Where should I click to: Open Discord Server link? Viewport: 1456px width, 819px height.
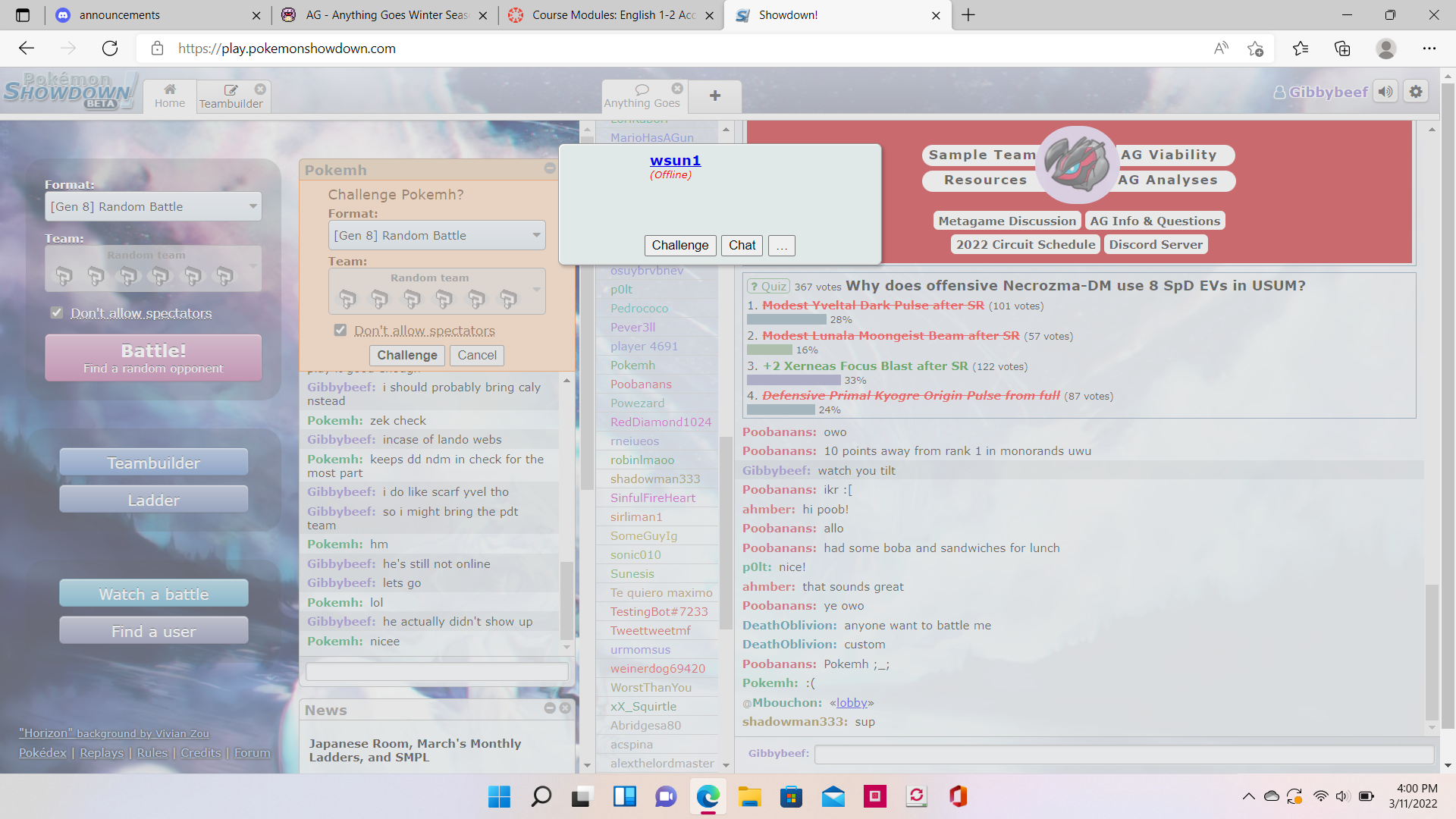pos(1156,244)
